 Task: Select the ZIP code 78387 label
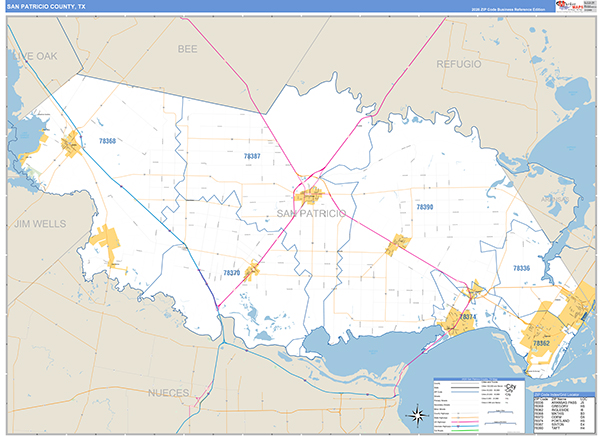coord(251,157)
